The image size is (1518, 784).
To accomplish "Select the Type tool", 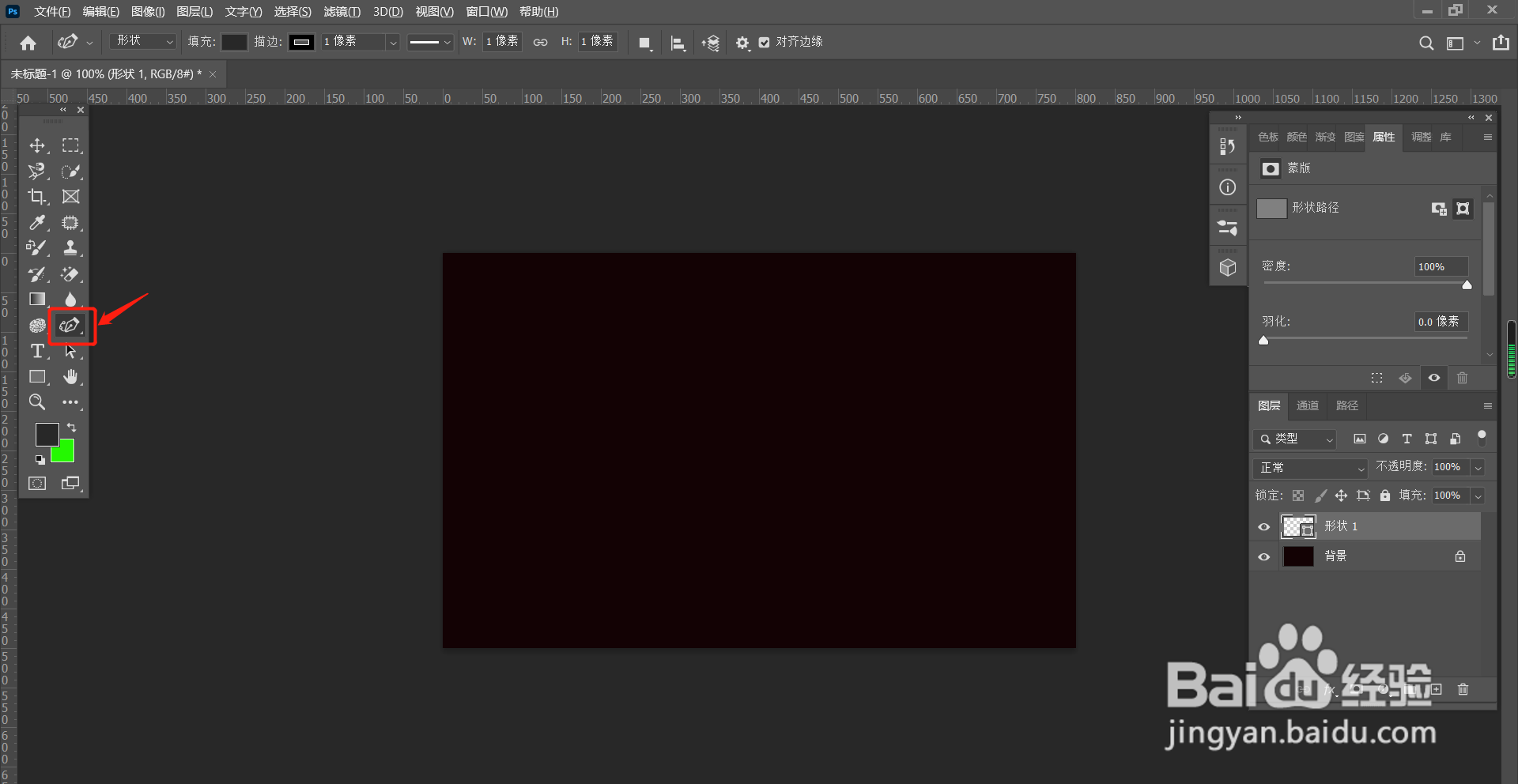I will pyautogui.click(x=37, y=351).
